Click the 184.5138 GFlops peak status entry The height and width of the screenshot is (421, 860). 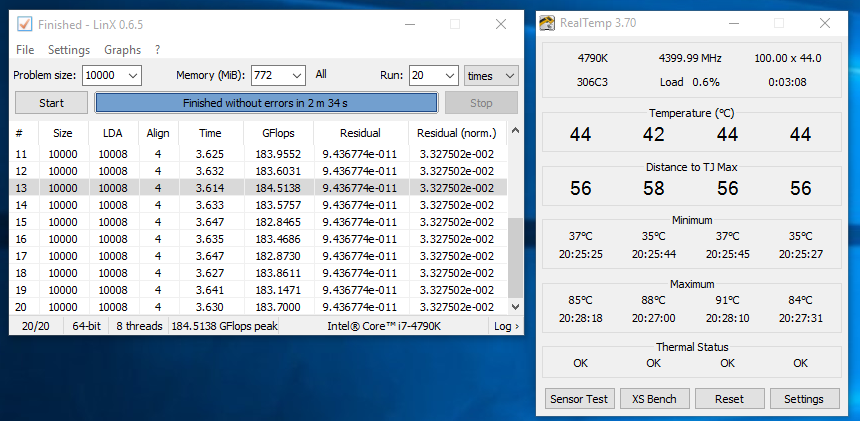(224, 326)
